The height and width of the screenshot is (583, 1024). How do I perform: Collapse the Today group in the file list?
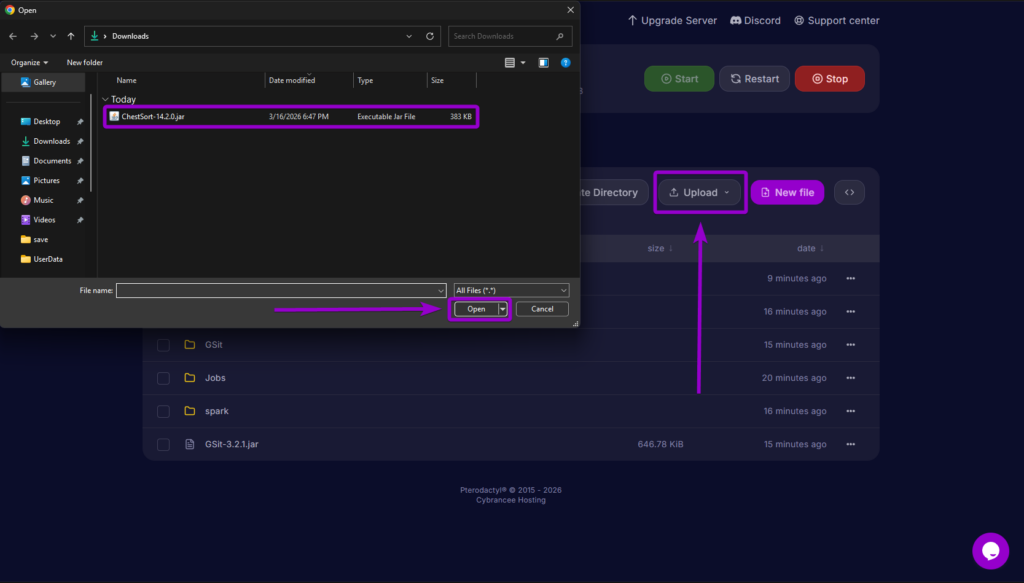(105, 99)
